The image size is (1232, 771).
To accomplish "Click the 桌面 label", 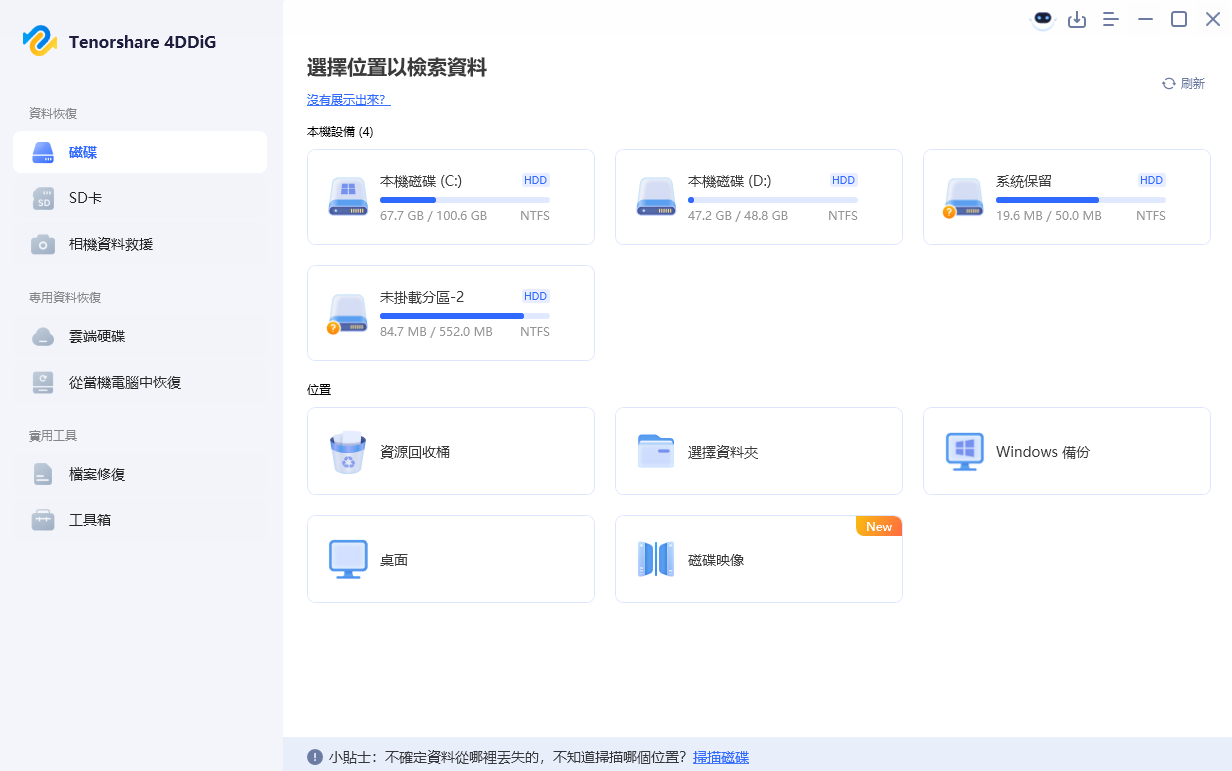I will [x=394, y=560].
